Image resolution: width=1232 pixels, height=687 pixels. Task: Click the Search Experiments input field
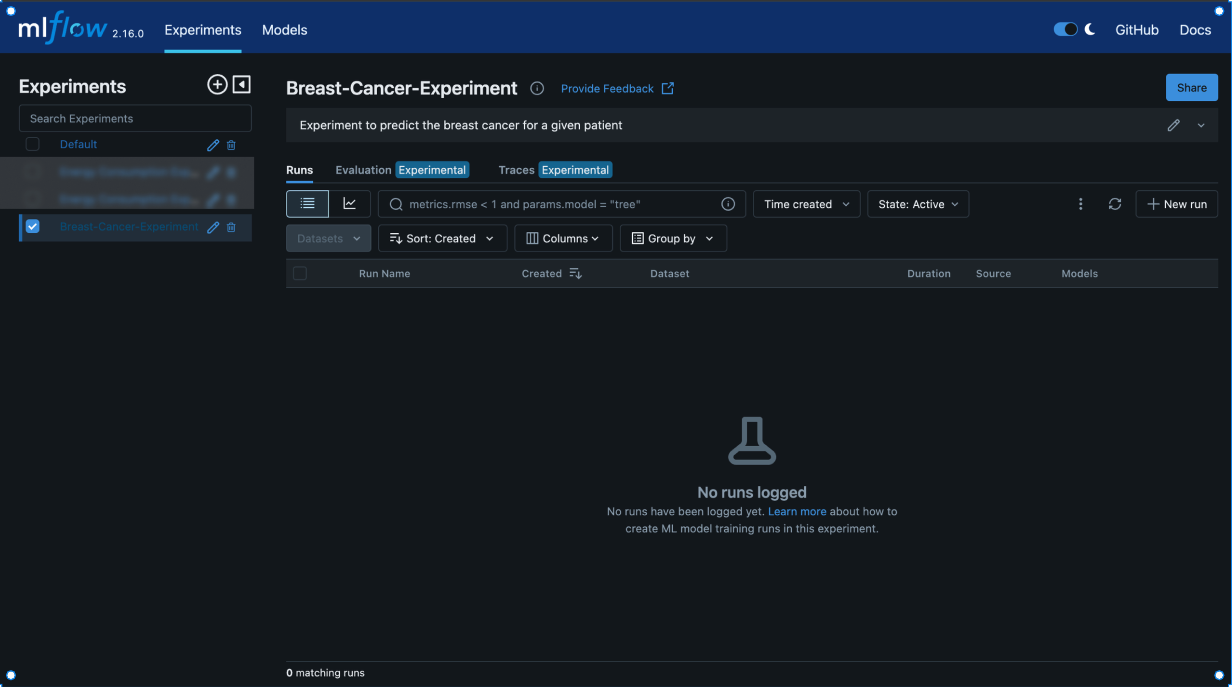pos(135,118)
